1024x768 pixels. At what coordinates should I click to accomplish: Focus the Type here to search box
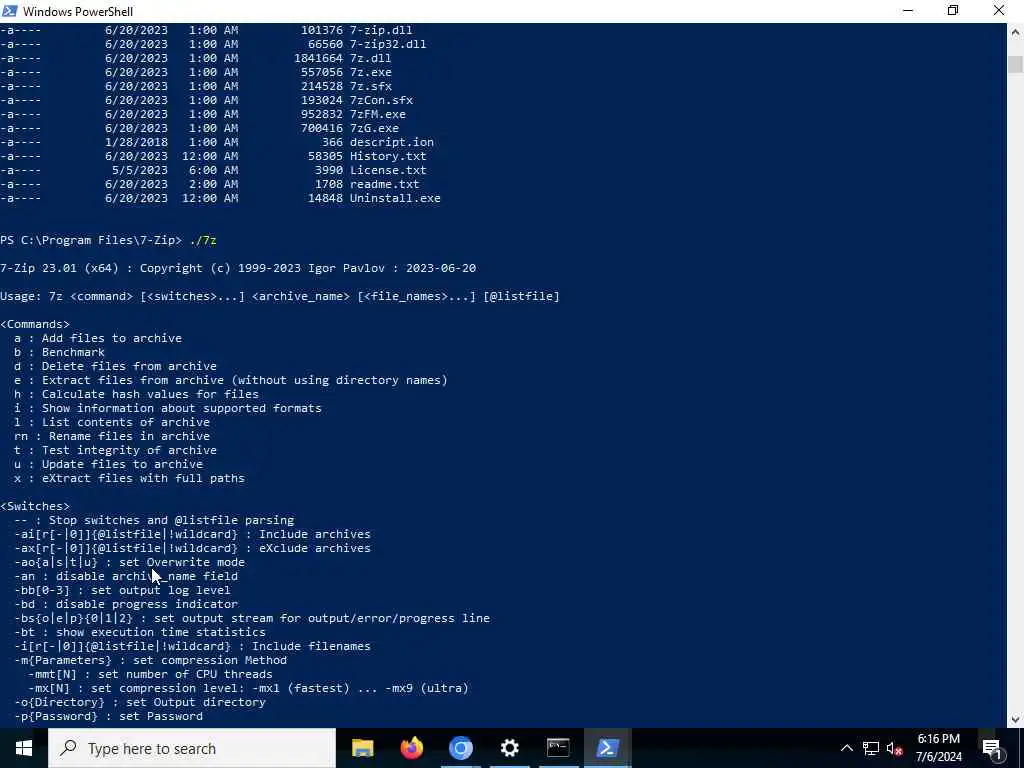(x=191, y=748)
